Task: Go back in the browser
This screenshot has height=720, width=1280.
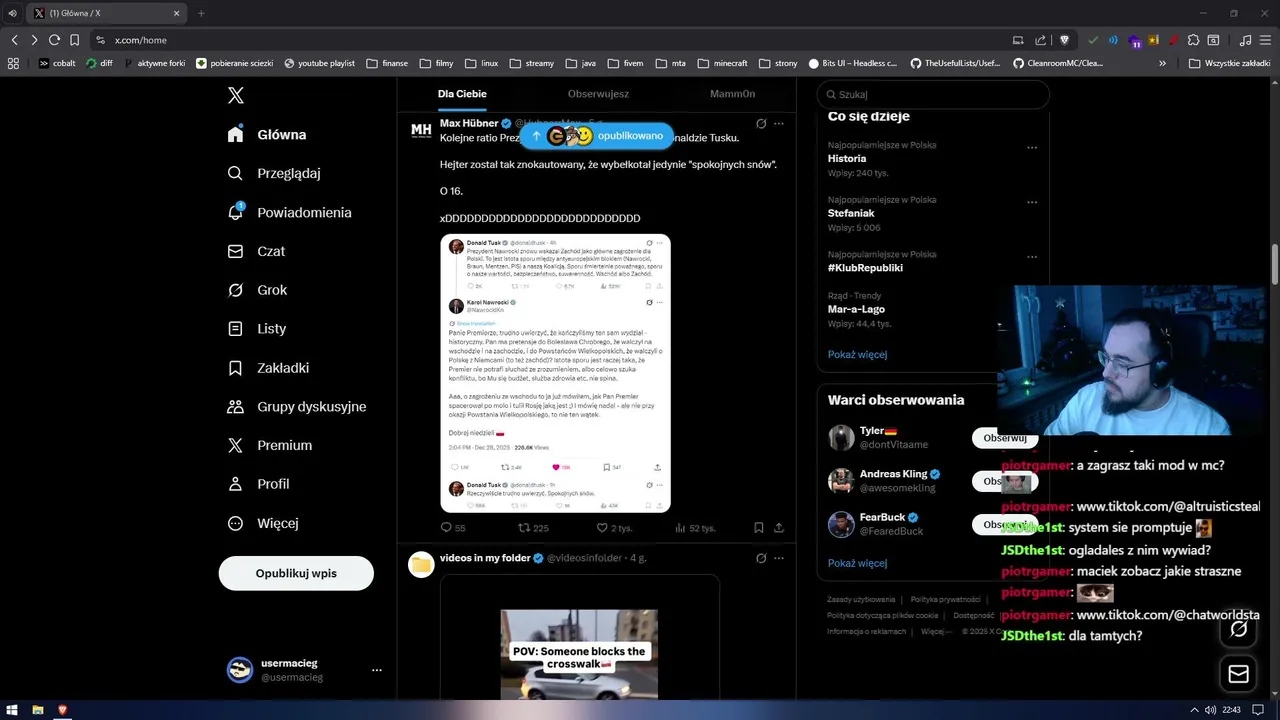Action: tap(14, 40)
